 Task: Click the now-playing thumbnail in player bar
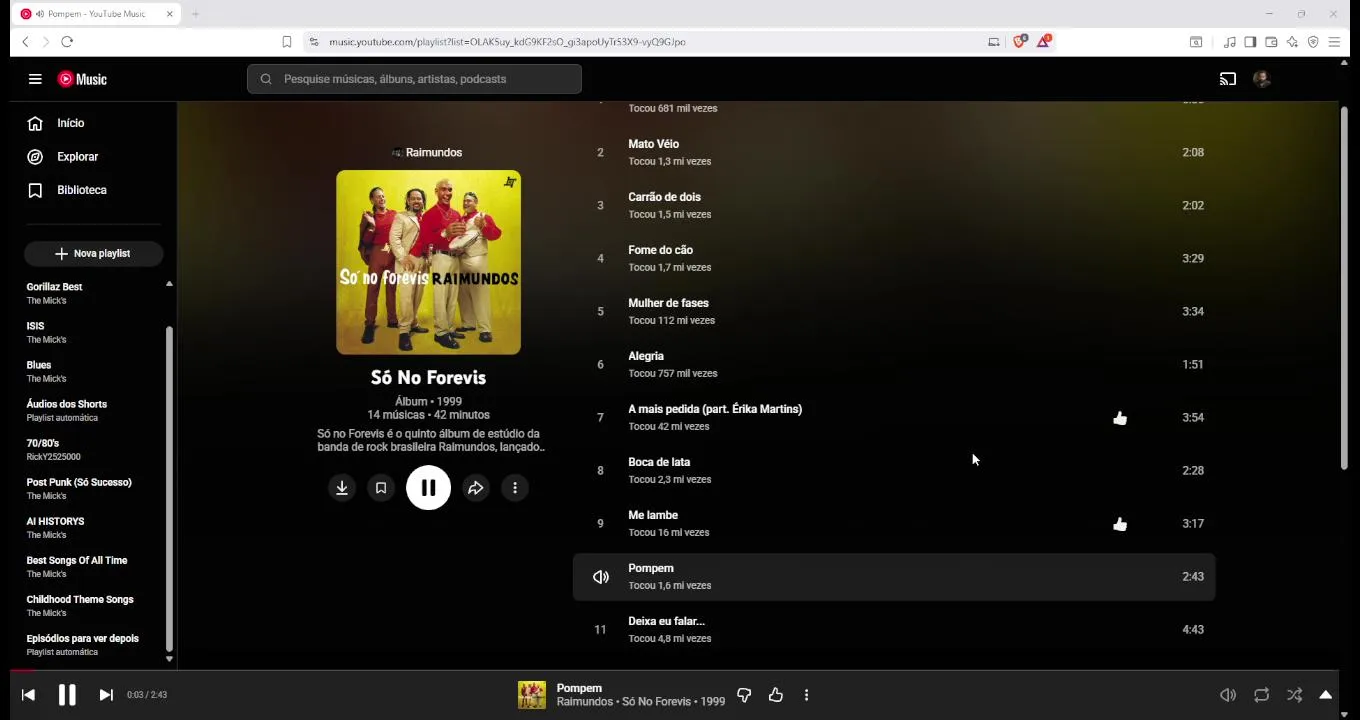point(532,695)
